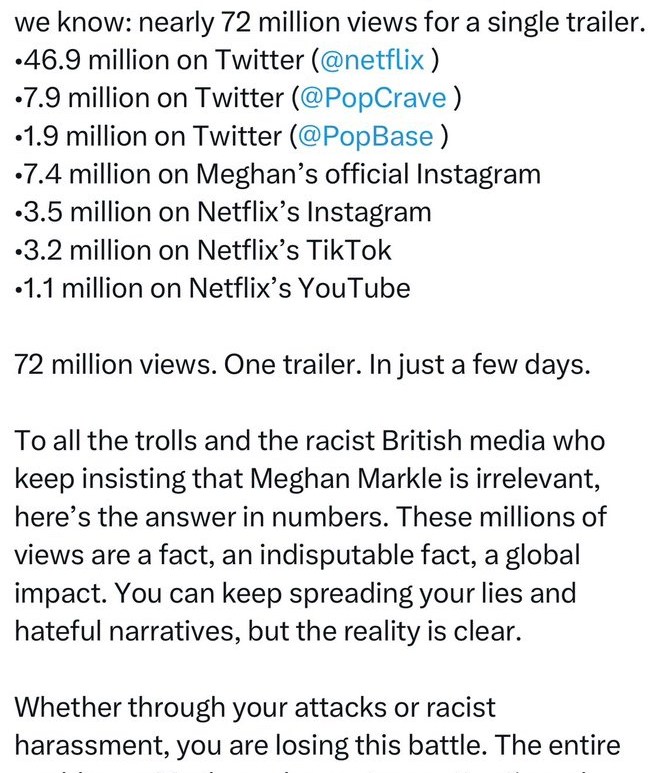Viewport: 666px width, 773px height.
Task: Click the '3.5 million on Netflix's Instagram' line
Action: 225,212
